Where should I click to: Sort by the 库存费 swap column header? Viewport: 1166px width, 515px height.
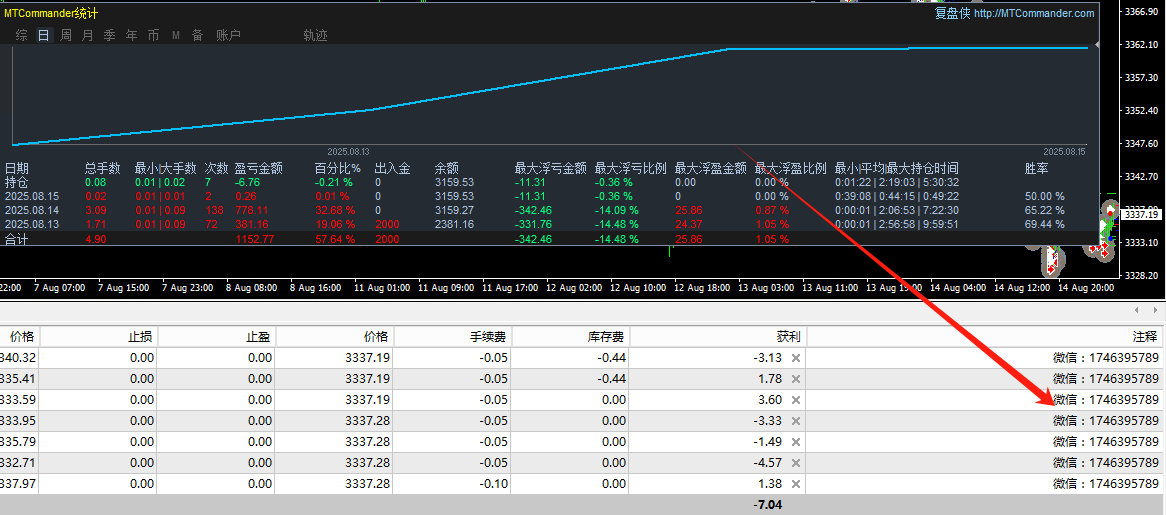[570, 337]
